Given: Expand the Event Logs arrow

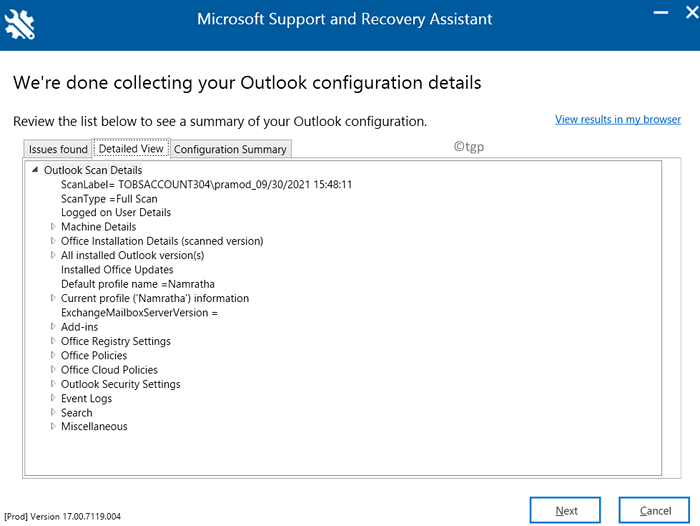Looking at the screenshot, I should pos(53,399).
